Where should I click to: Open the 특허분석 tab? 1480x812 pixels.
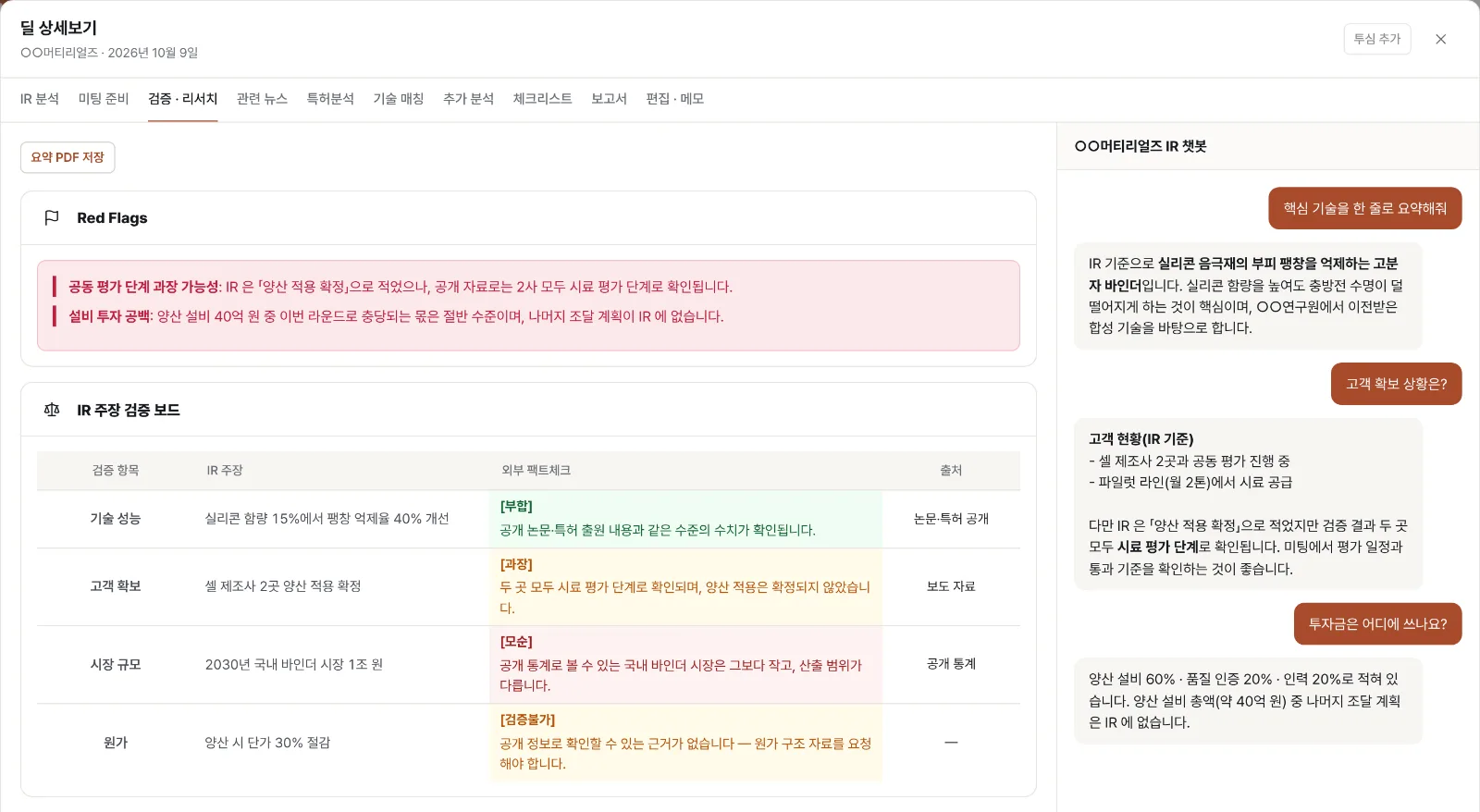(330, 99)
